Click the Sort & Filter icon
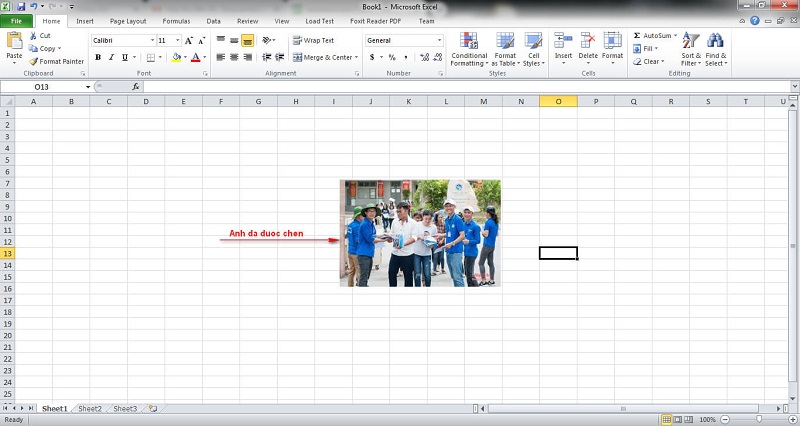800x426 pixels. (x=691, y=48)
